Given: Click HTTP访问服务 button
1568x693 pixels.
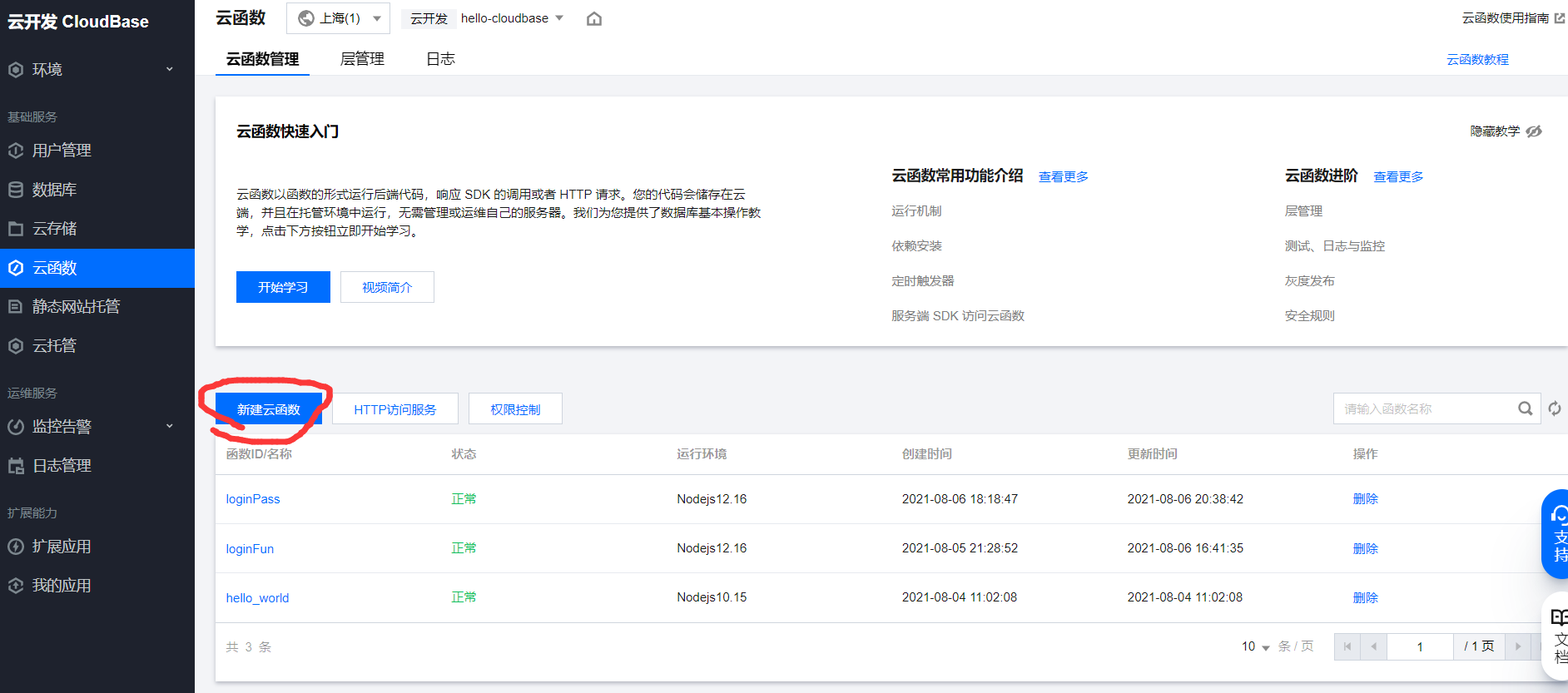Looking at the screenshot, I should click(395, 409).
